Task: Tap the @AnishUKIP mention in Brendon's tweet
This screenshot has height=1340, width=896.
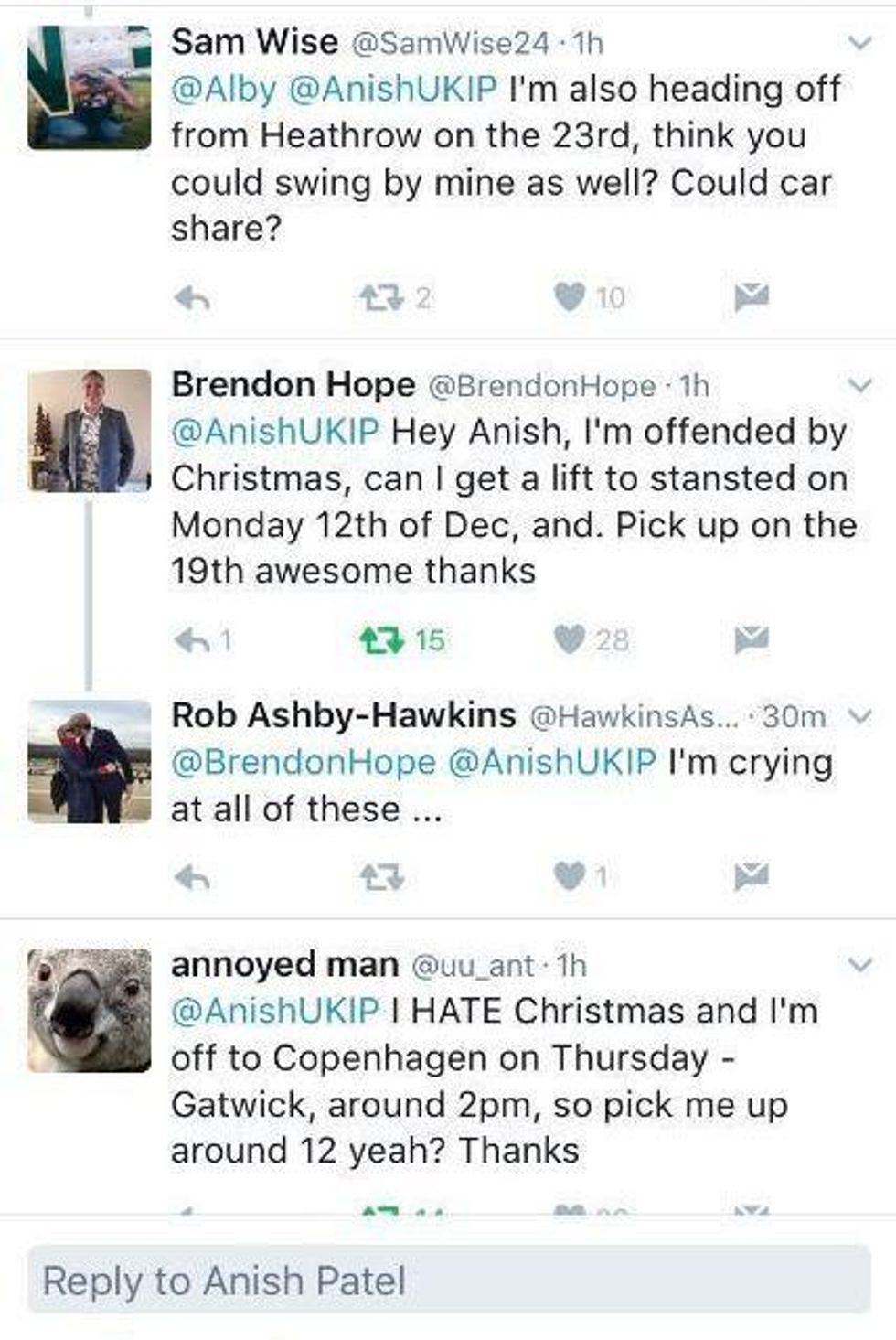Action: pyautogui.click(x=274, y=432)
